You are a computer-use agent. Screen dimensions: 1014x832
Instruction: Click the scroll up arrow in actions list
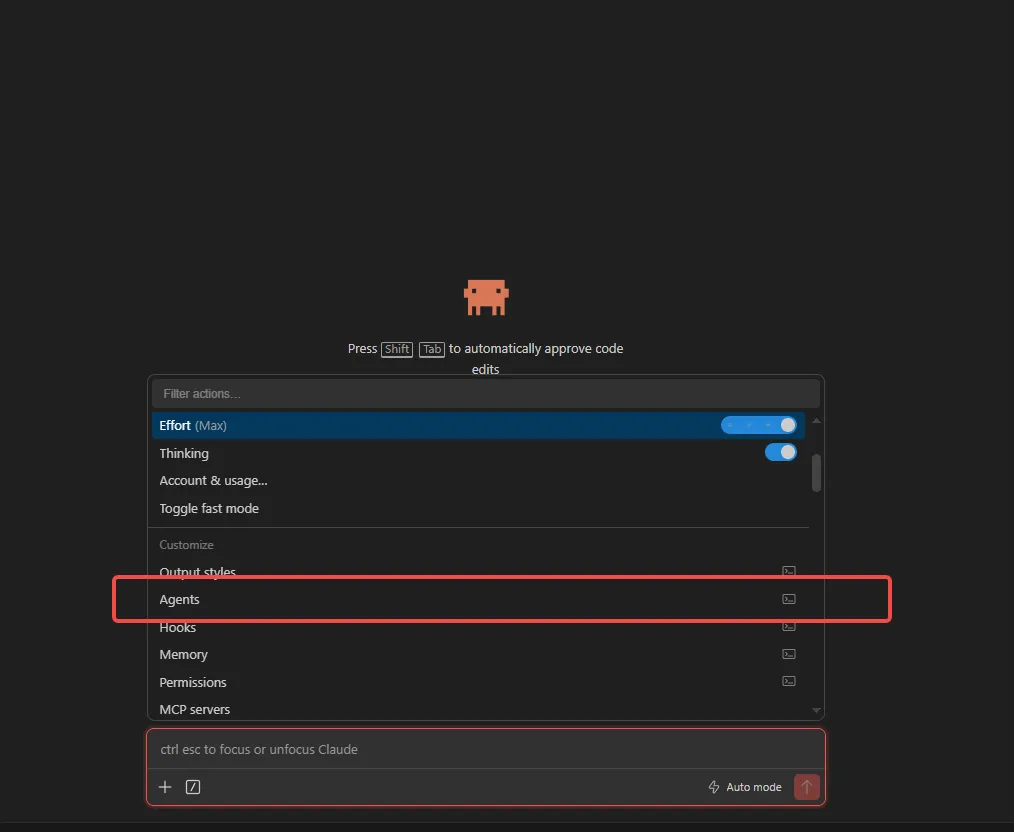click(816, 421)
